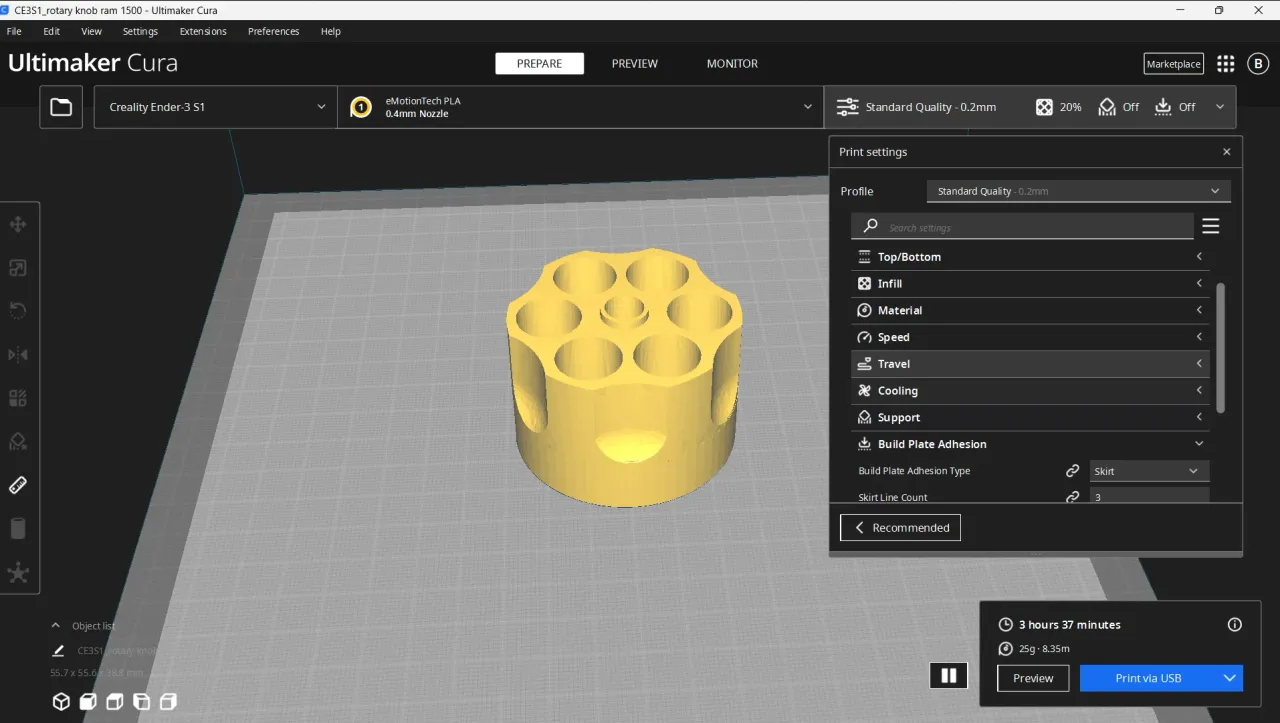Viewport: 1280px width, 723px height.
Task: Switch to the PREVIEW tab
Action: pyautogui.click(x=634, y=63)
